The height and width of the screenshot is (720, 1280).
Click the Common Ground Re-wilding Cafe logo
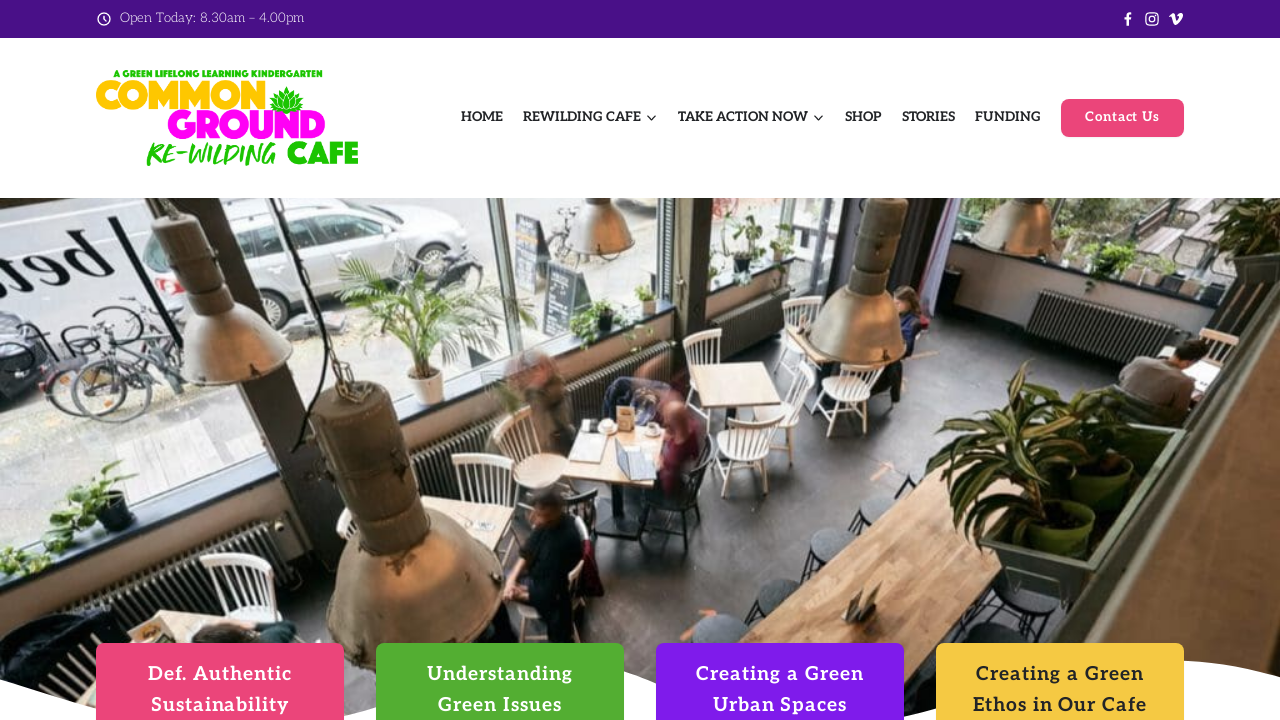click(x=227, y=118)
